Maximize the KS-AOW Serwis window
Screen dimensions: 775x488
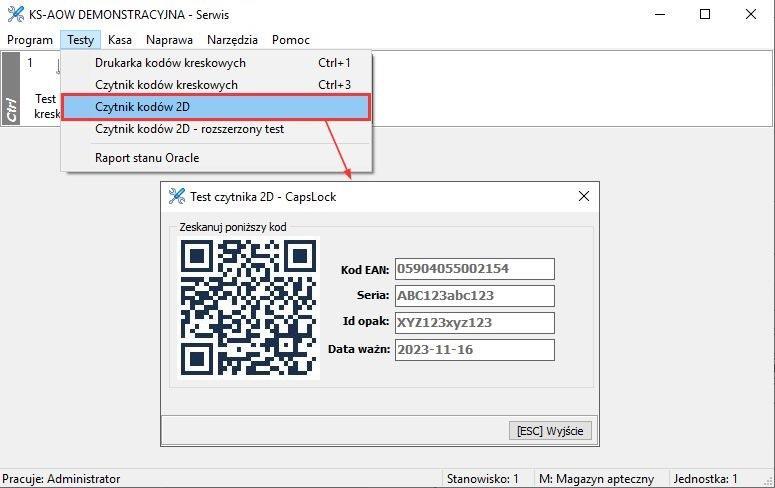point(705,14)
